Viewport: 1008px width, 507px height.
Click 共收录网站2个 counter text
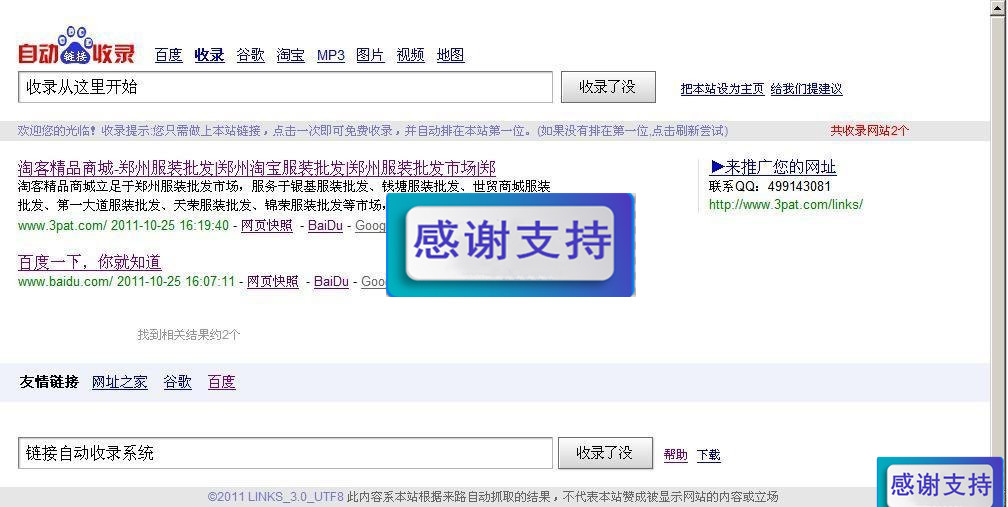(869, 130)
